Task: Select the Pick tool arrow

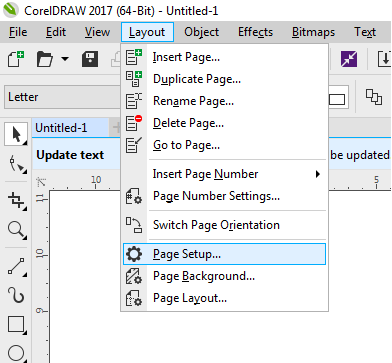Action: [16, 134]
